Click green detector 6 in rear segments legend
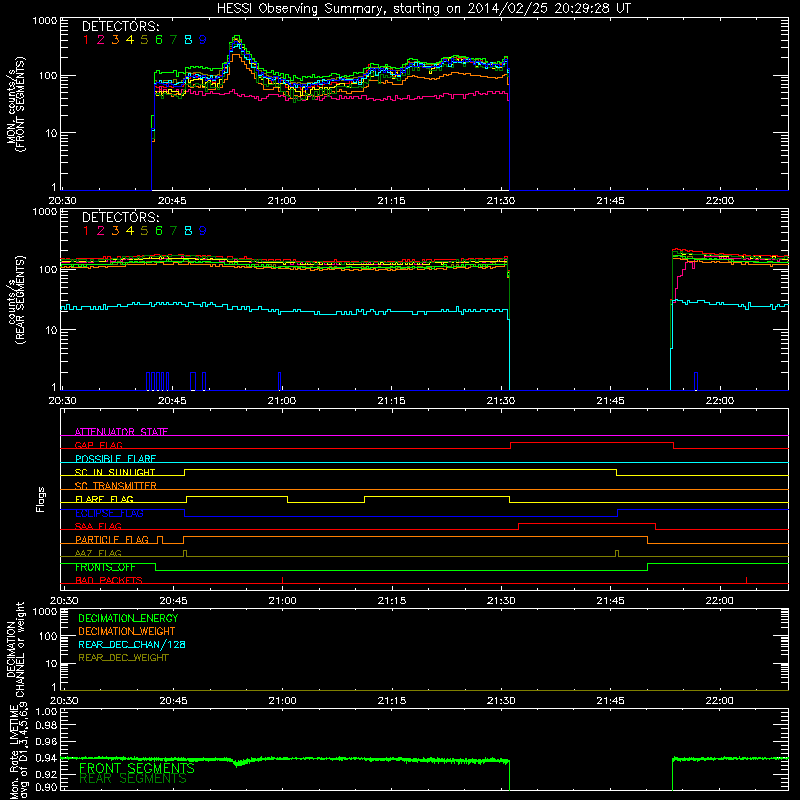 click(159, 231)
